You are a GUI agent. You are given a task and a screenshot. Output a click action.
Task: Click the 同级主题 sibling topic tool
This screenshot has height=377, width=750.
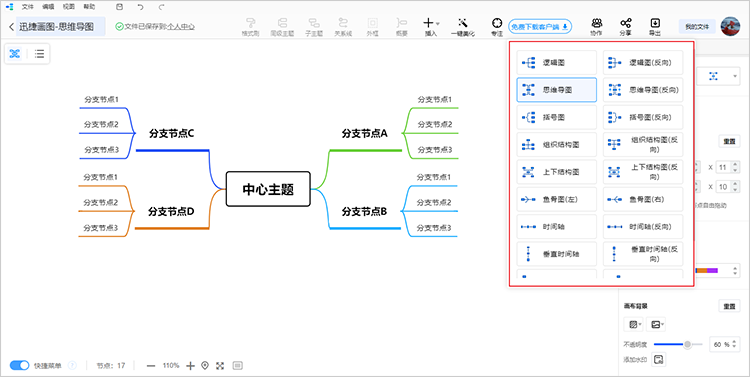(282, 27)
